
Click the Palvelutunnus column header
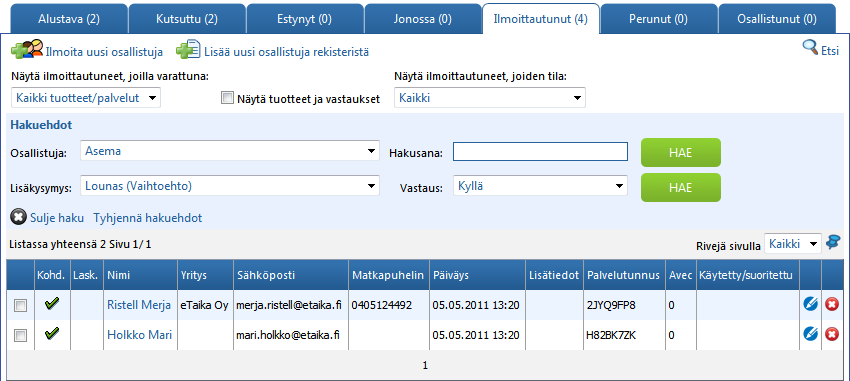pyautogui.click(x=623, y=275)
